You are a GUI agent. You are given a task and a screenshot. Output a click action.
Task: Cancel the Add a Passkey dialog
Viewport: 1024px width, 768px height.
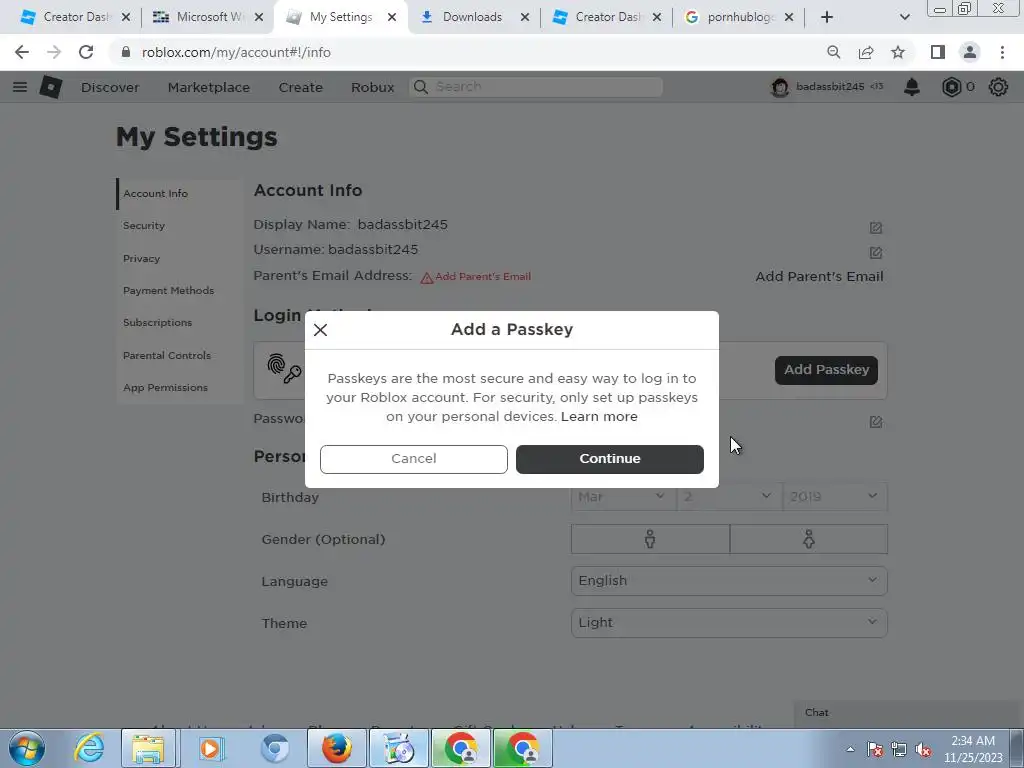[x=413, y=459]
